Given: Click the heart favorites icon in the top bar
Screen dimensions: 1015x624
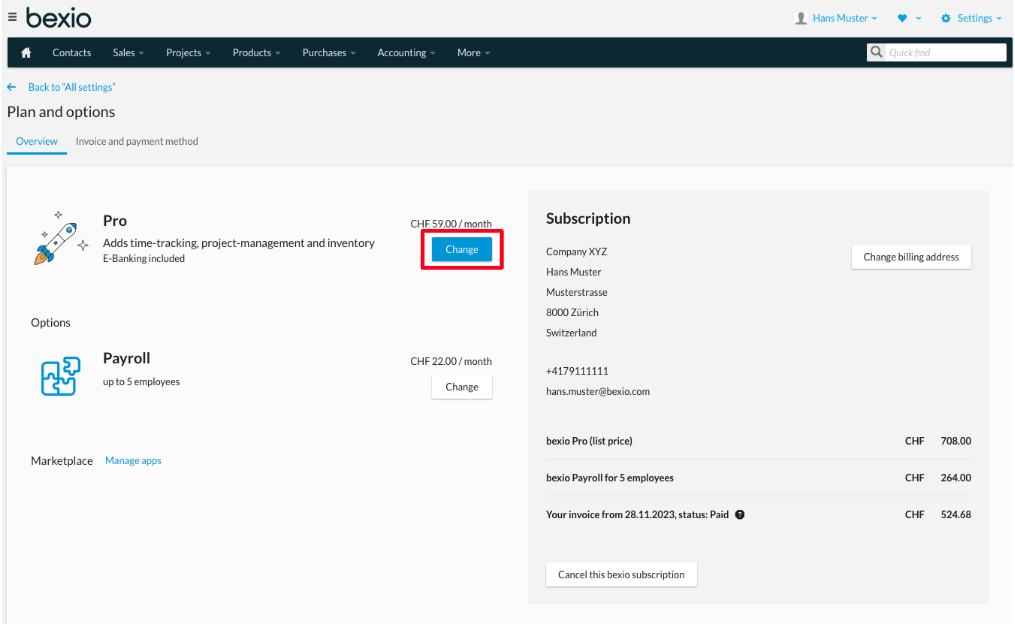Looking at the screenshot, I should tap(902, 17).
